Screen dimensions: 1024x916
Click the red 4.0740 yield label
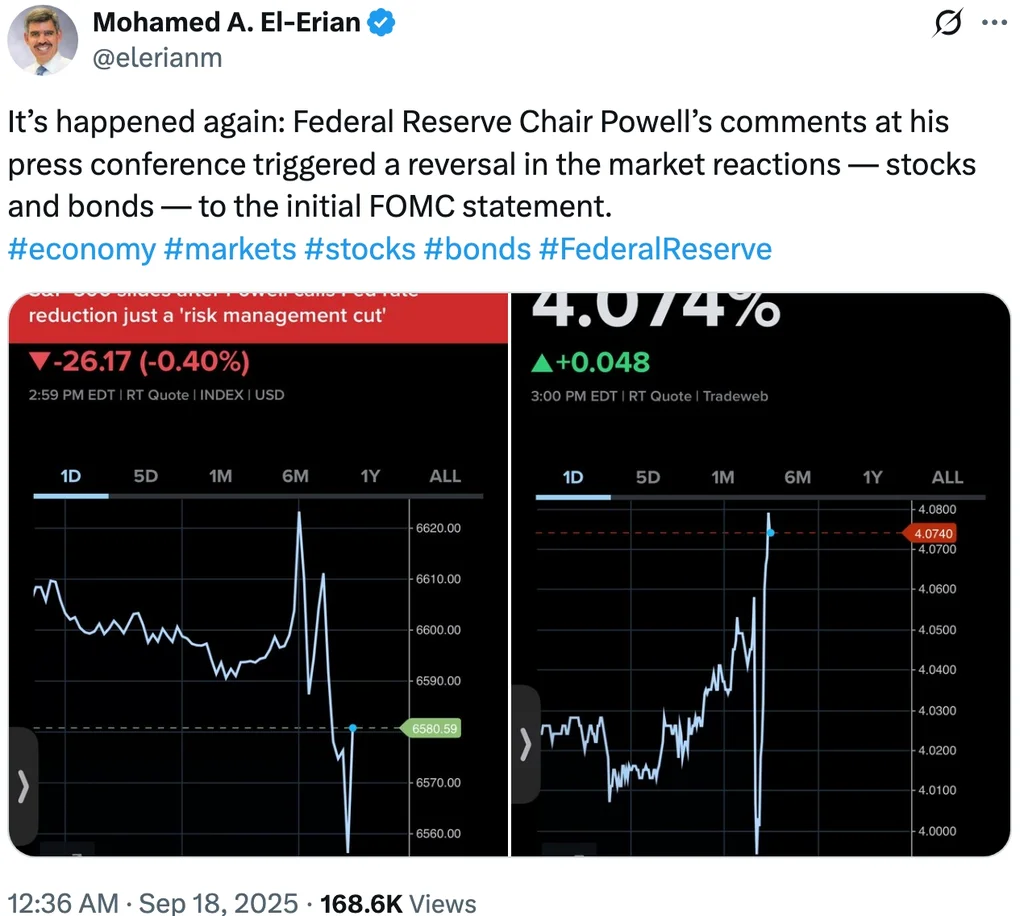tap(932, 533)
